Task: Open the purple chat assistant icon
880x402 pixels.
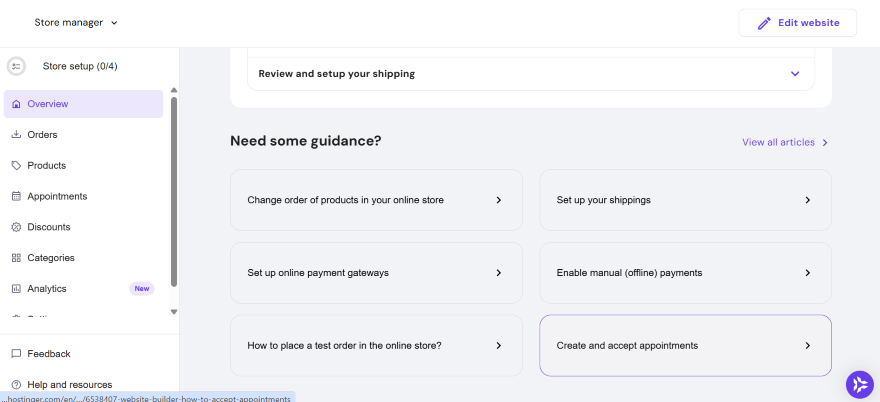Action: [x=859, y=384]
